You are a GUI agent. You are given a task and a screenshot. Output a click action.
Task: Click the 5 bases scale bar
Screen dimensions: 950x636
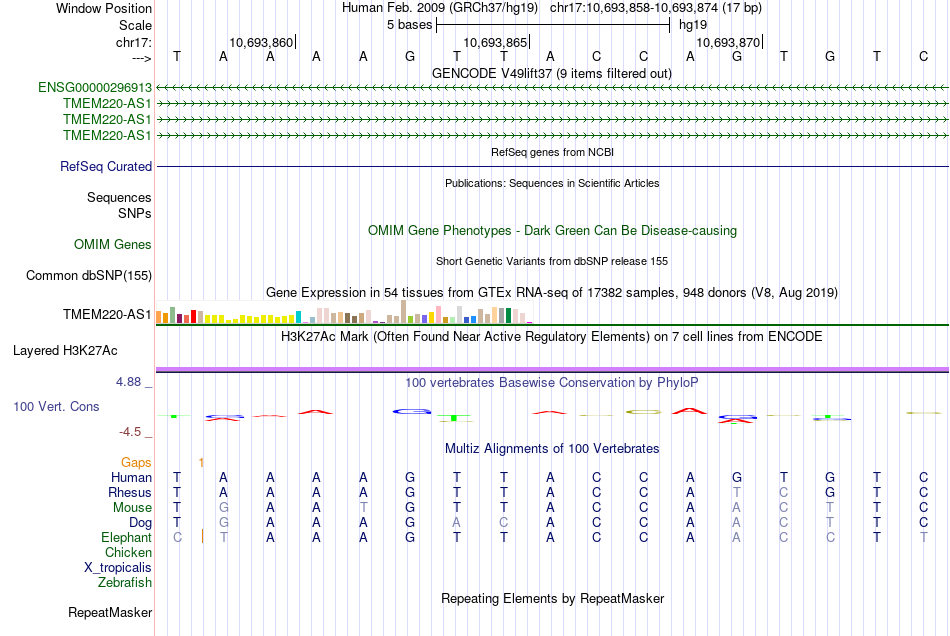coord(553,25)
